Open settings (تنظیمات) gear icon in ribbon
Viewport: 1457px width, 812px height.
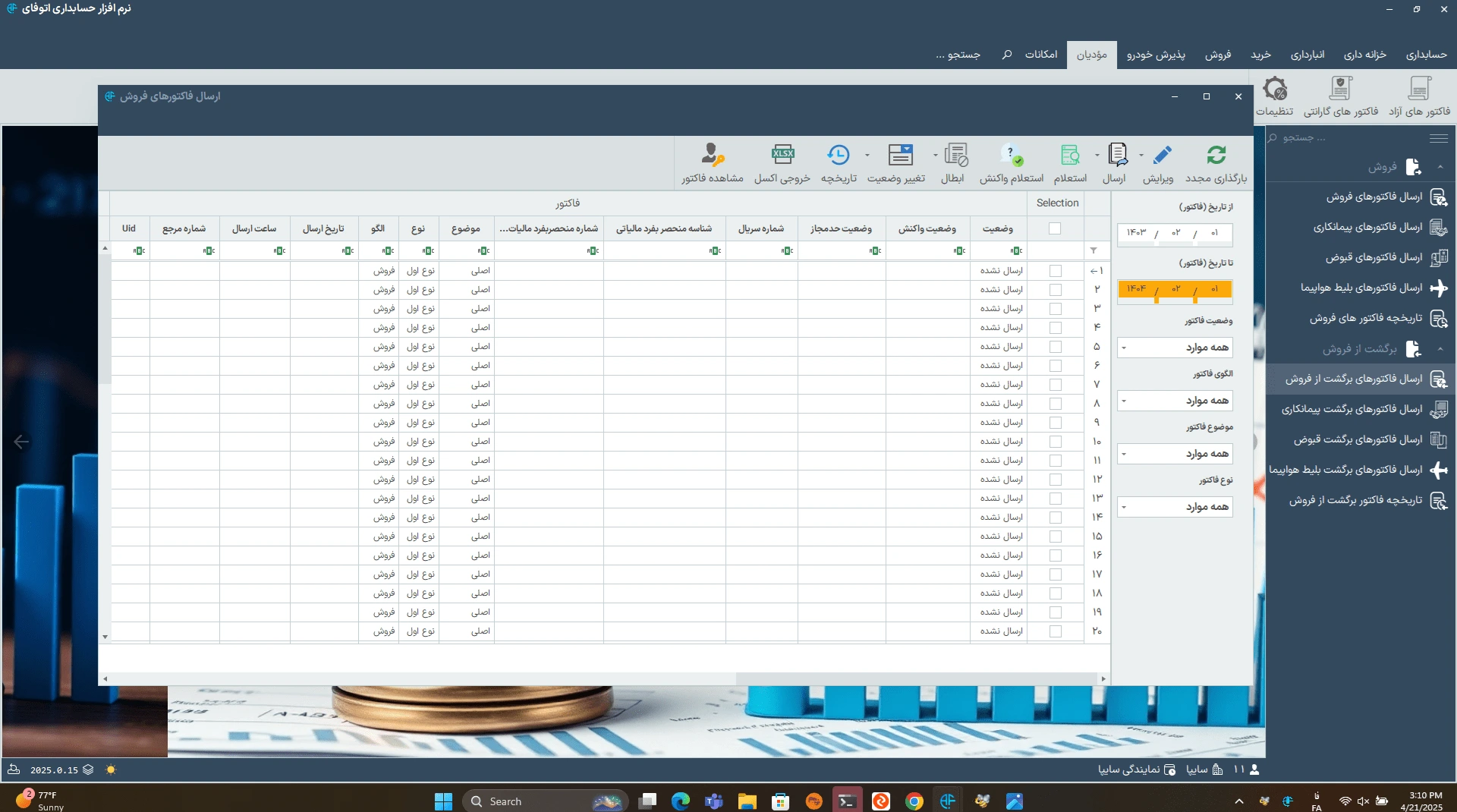pos(1275,89)
